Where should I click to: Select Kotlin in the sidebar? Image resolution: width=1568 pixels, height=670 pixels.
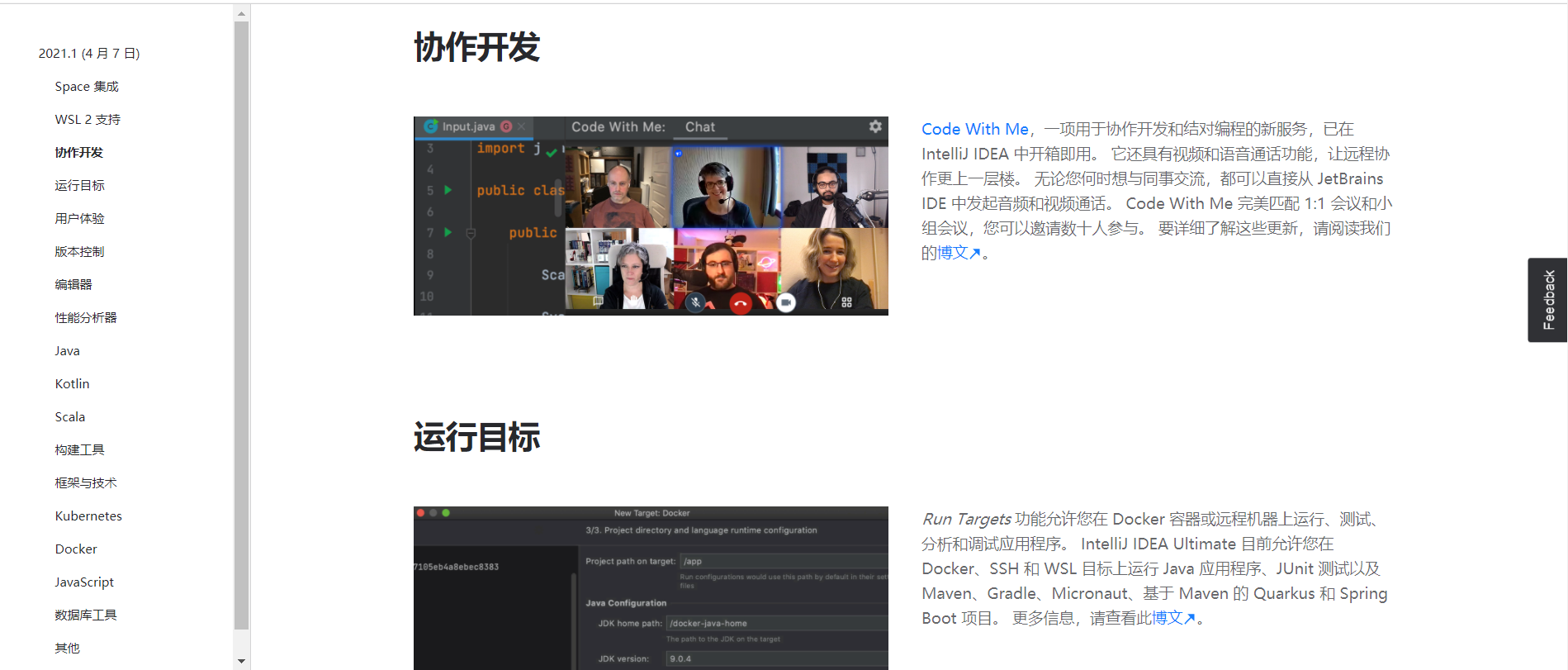pyautogui.click(x=73, y=384)
